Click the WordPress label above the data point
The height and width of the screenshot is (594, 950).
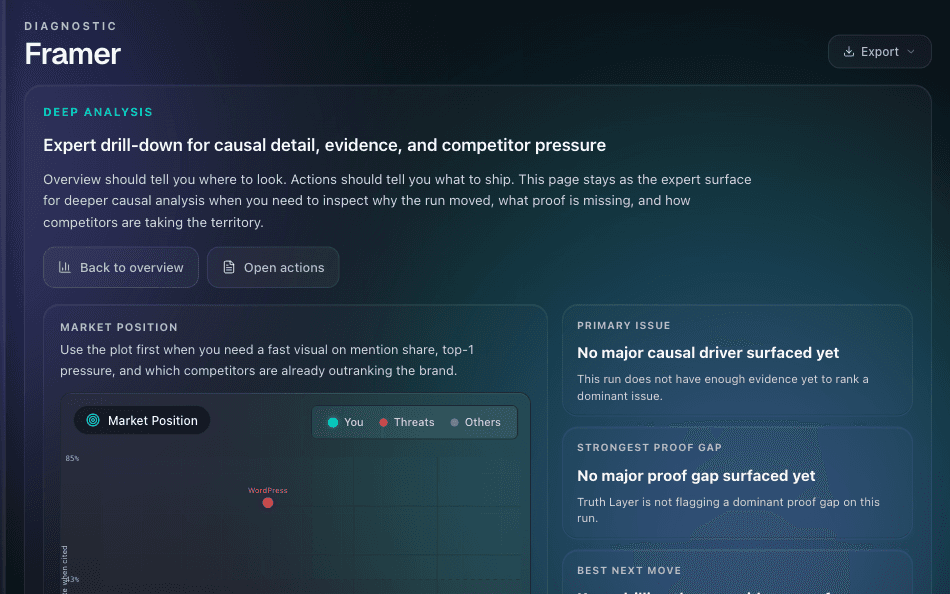pyautogui.click(x=268, y=490)
